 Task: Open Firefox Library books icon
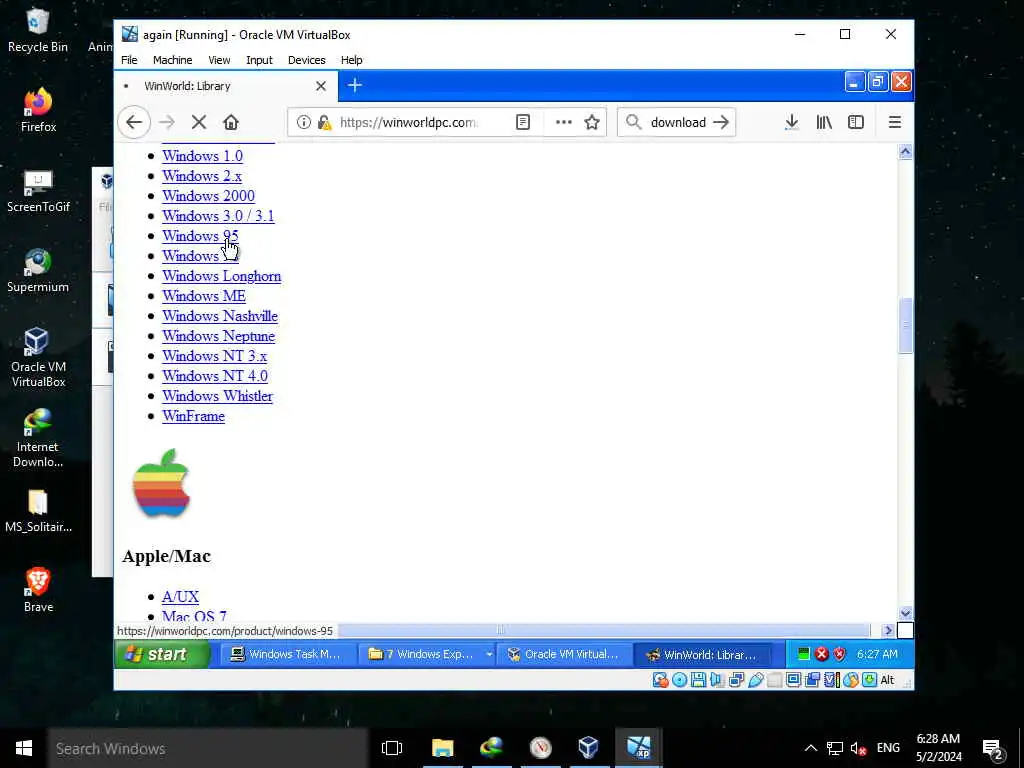[x=824, y=122]
